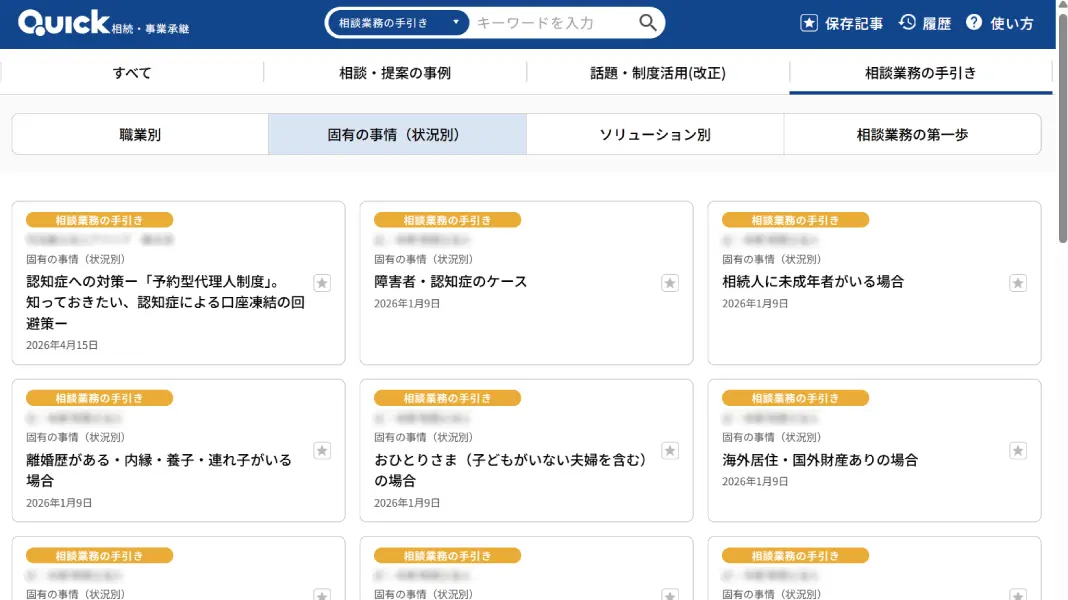1068x600 pixels.
Task: Bookmark the 障害者・認知症のケース article star
Action: (x=670, y=283)
